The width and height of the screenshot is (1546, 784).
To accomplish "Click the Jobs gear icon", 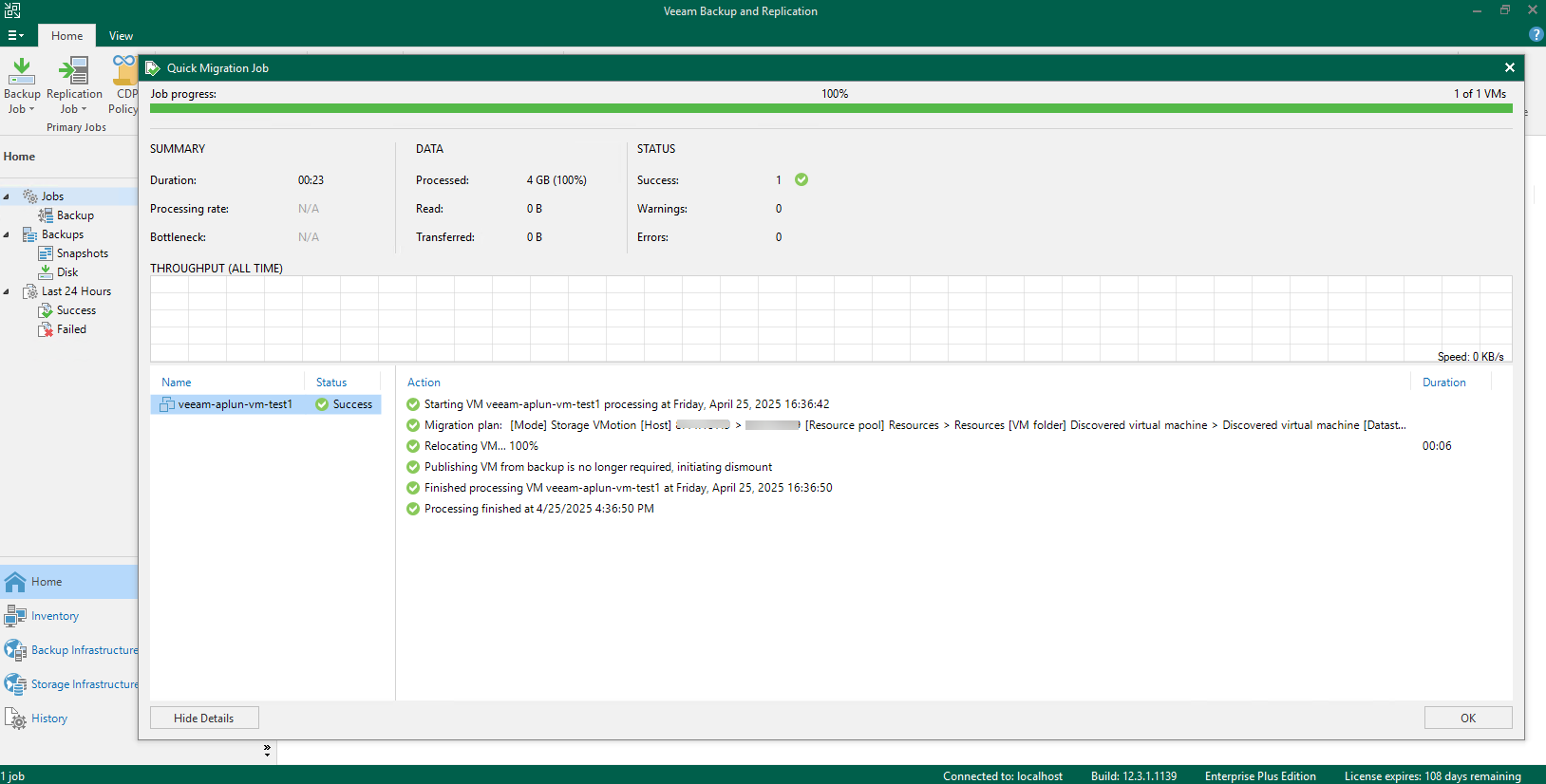I will pos(30,196).
